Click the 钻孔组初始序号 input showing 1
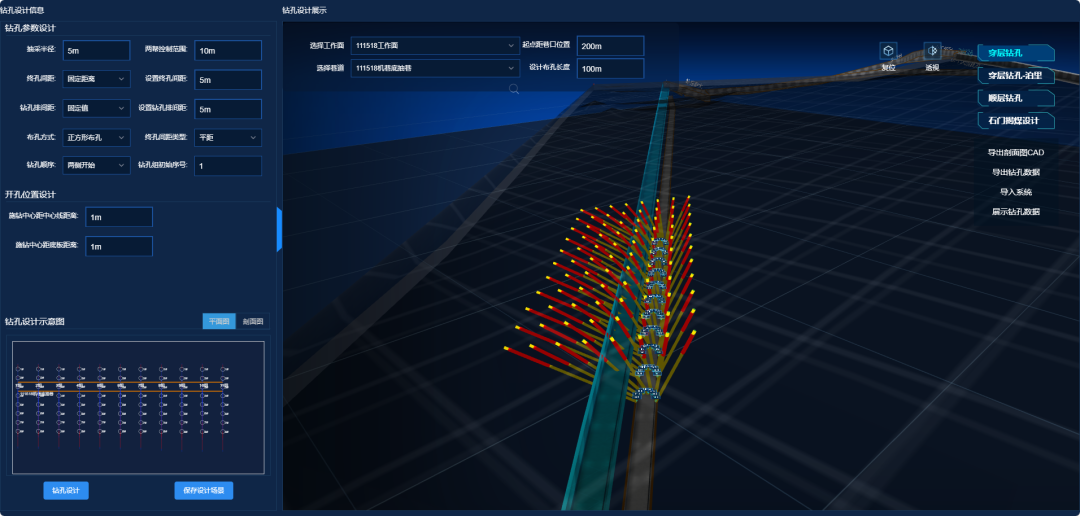 [x=228, y=166]
